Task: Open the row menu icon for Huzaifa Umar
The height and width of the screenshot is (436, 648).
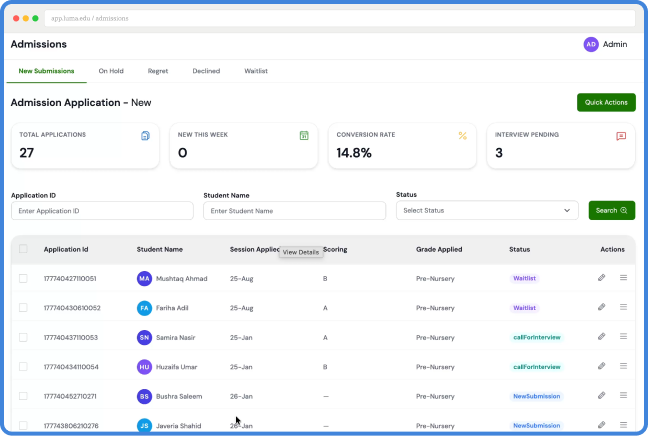Action: tap(623, 366)
